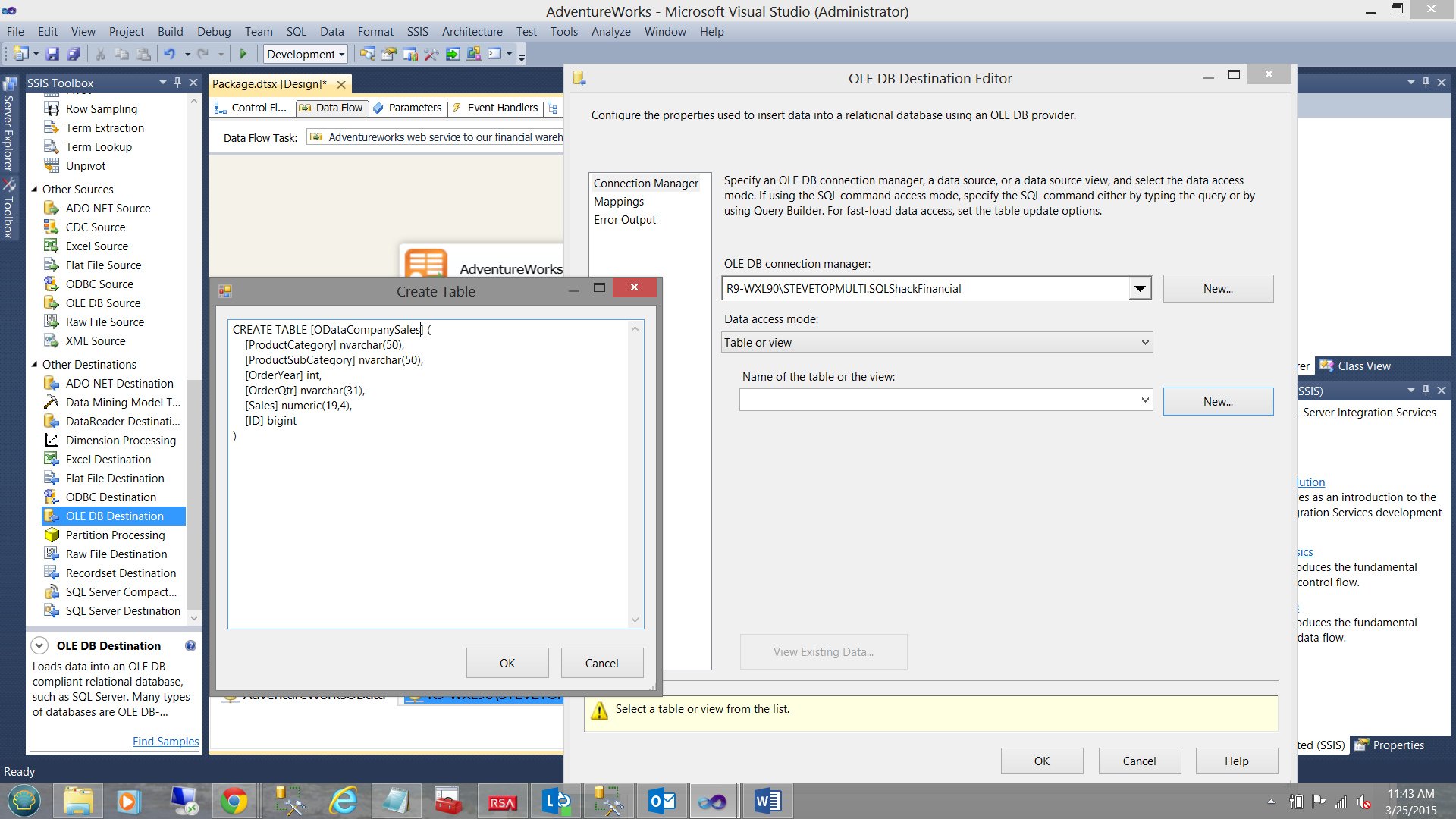Open Microsoft Word from the taskbar
Viewport: 1456px width, 819px height.
[x=767, y=802]
